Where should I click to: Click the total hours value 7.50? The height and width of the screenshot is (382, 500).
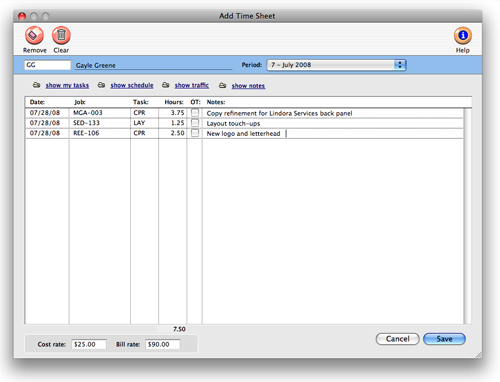[x=179, y=329]
